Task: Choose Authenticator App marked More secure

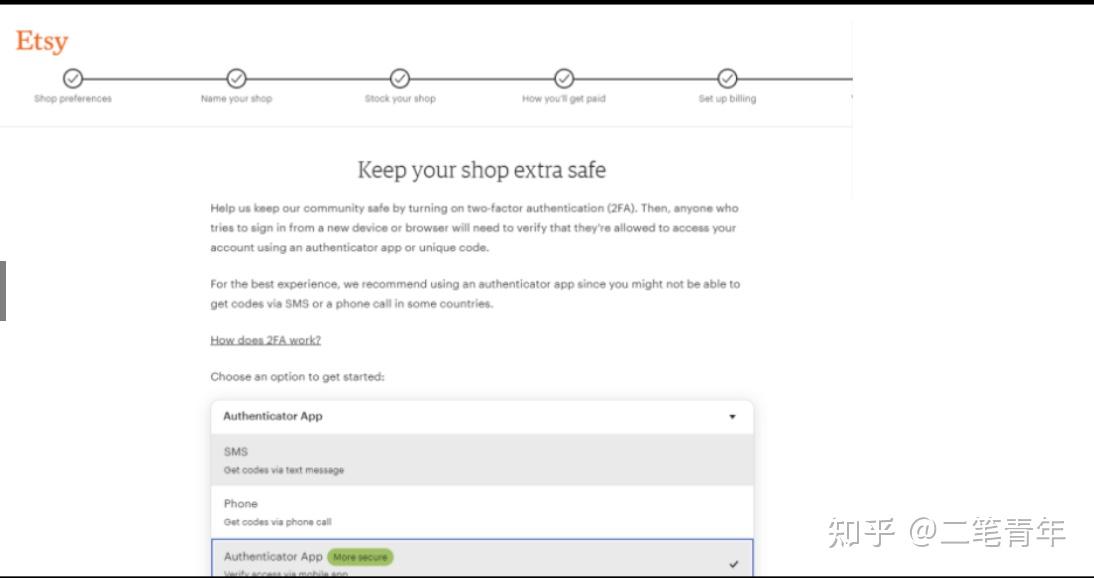Action: [x=482, y=558]
